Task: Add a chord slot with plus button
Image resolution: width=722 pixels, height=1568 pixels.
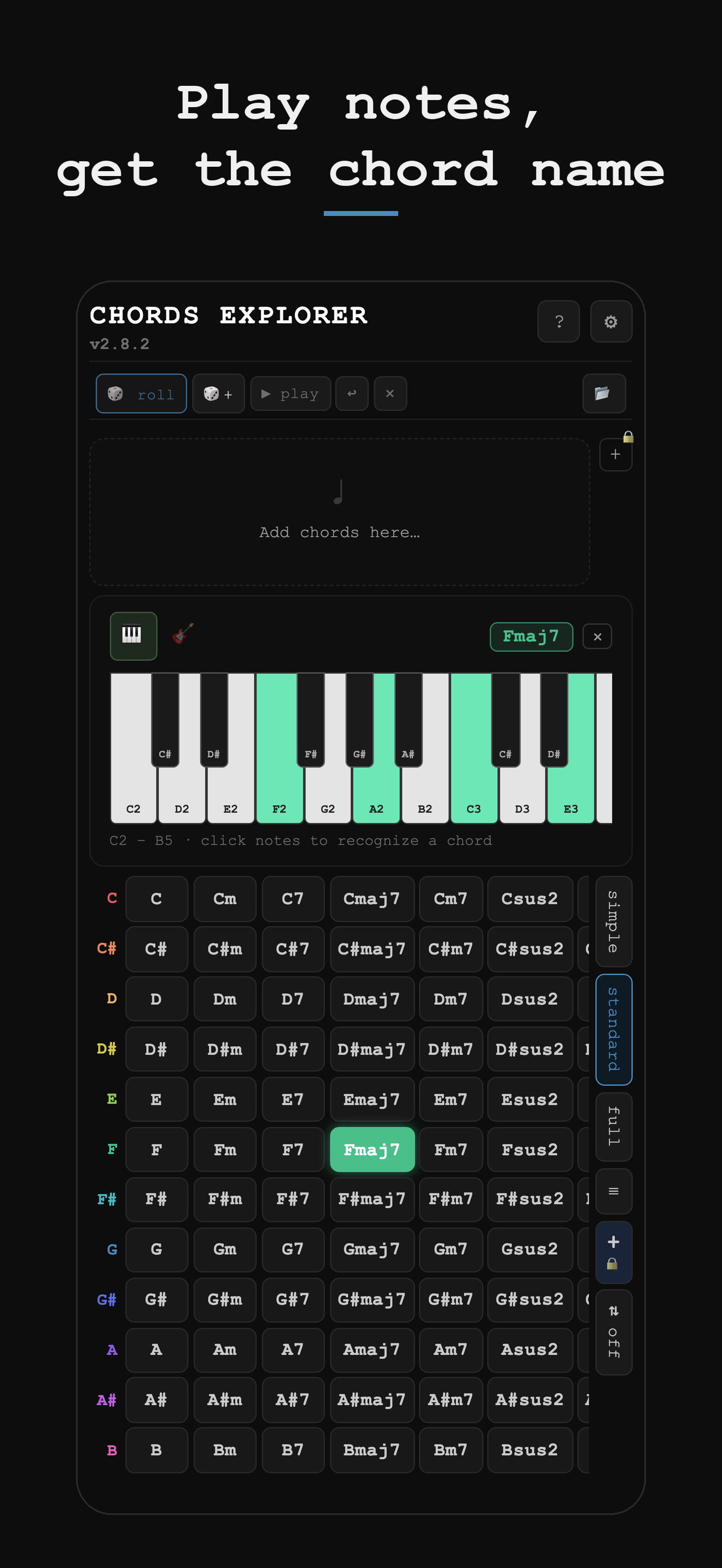Action: pos(615,455)
